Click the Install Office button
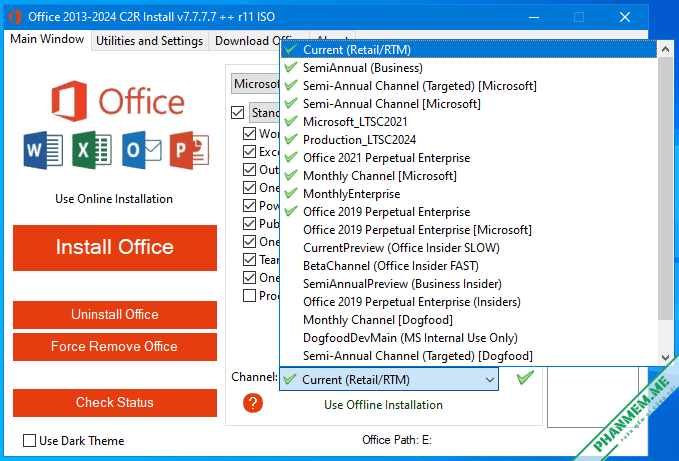 115,248
